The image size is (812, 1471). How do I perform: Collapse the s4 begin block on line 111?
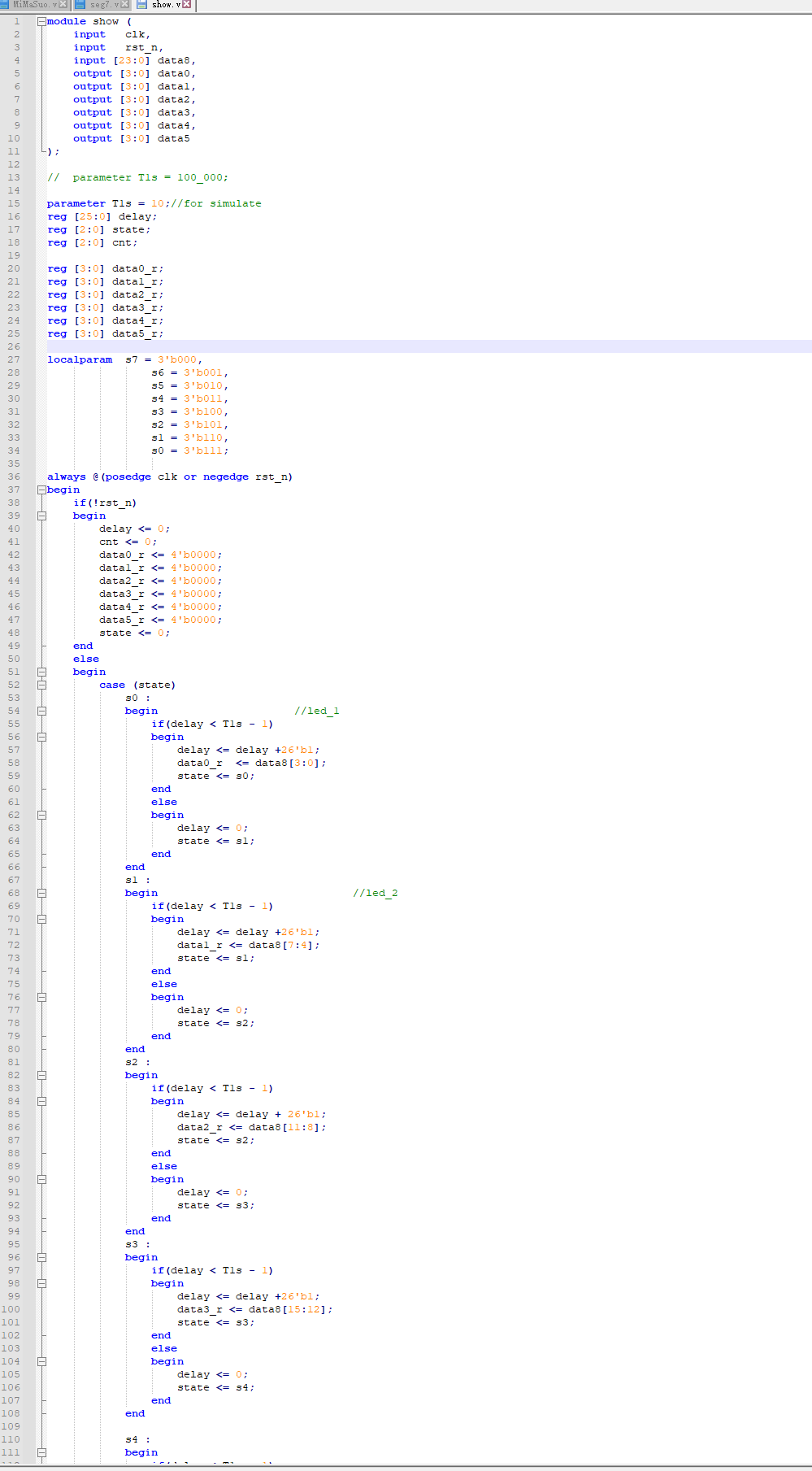(41, 1452)
